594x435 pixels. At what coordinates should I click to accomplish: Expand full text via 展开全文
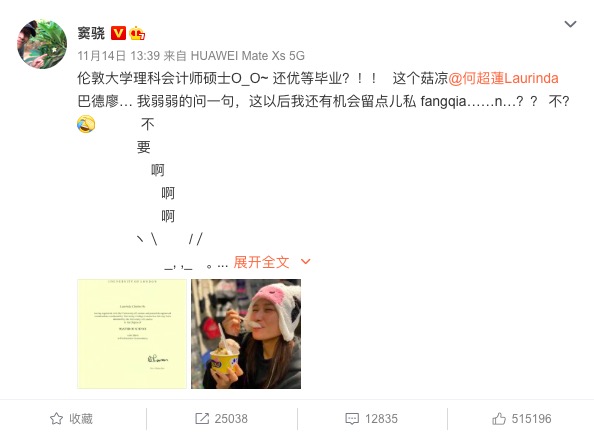[x=261, y=262]
